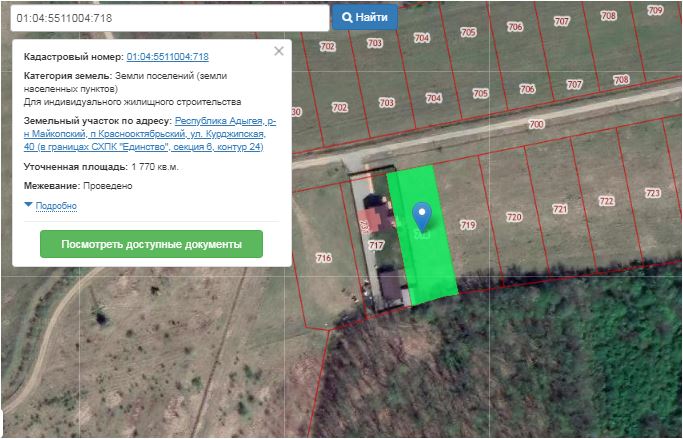
Task: Select parcel 720 on the map
Action: pyautogui.click(x=514, y=217)
